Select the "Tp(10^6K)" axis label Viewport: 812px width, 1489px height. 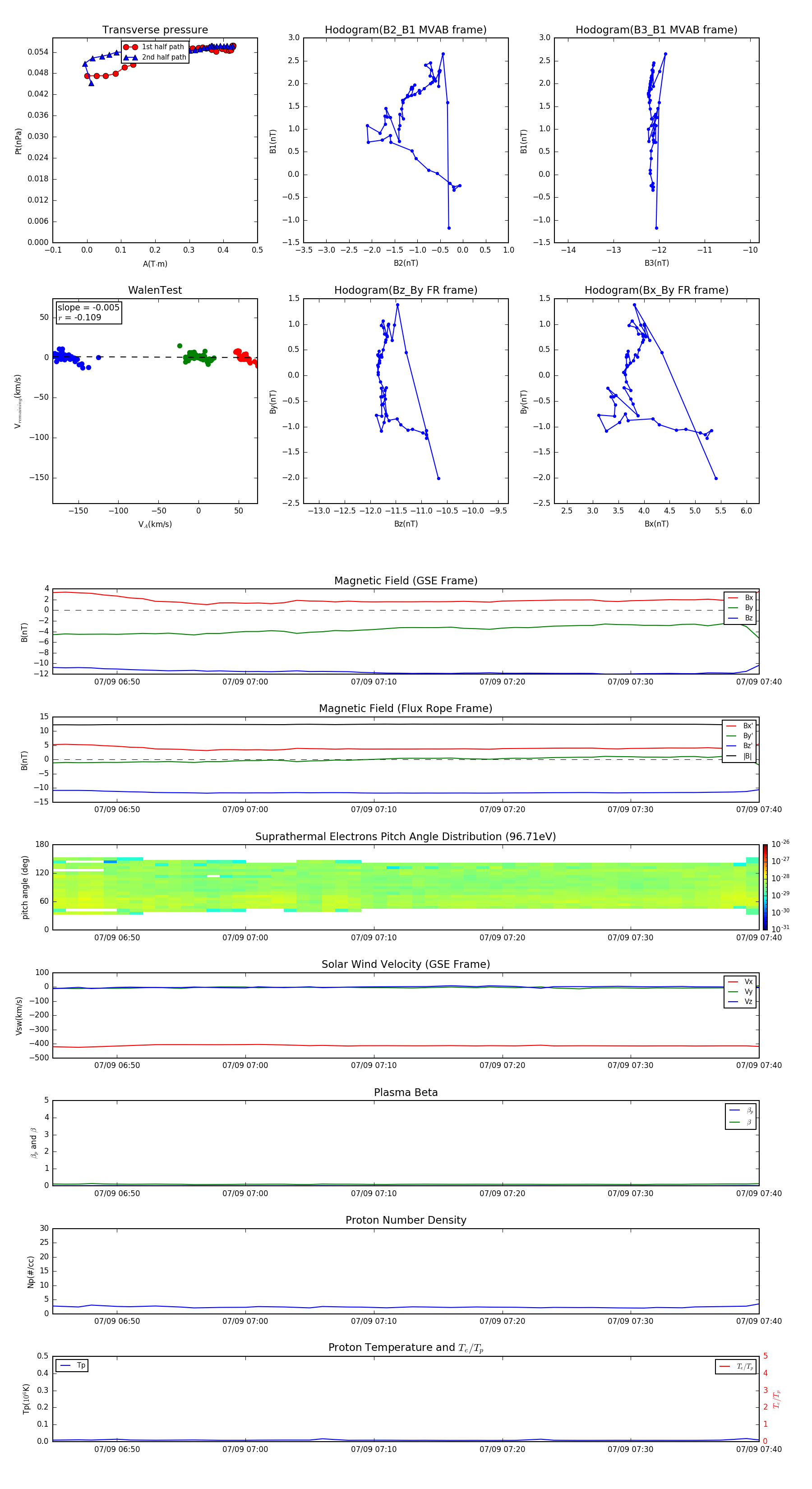tap(26, 1399)
